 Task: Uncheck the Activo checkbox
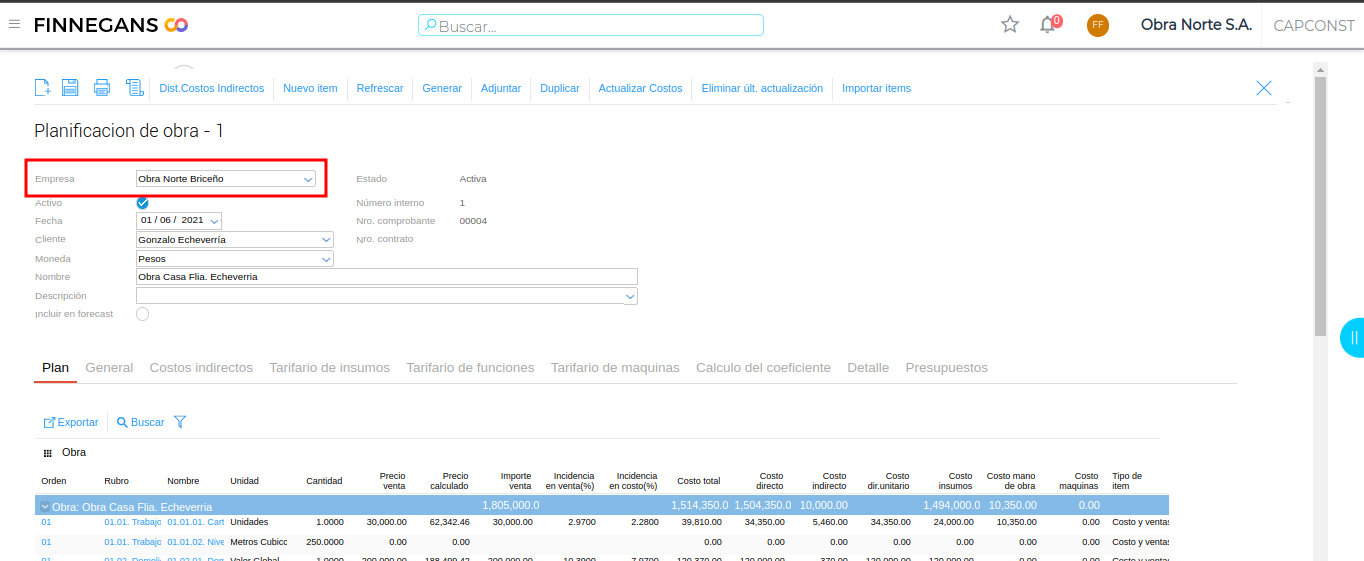[142, 203]
